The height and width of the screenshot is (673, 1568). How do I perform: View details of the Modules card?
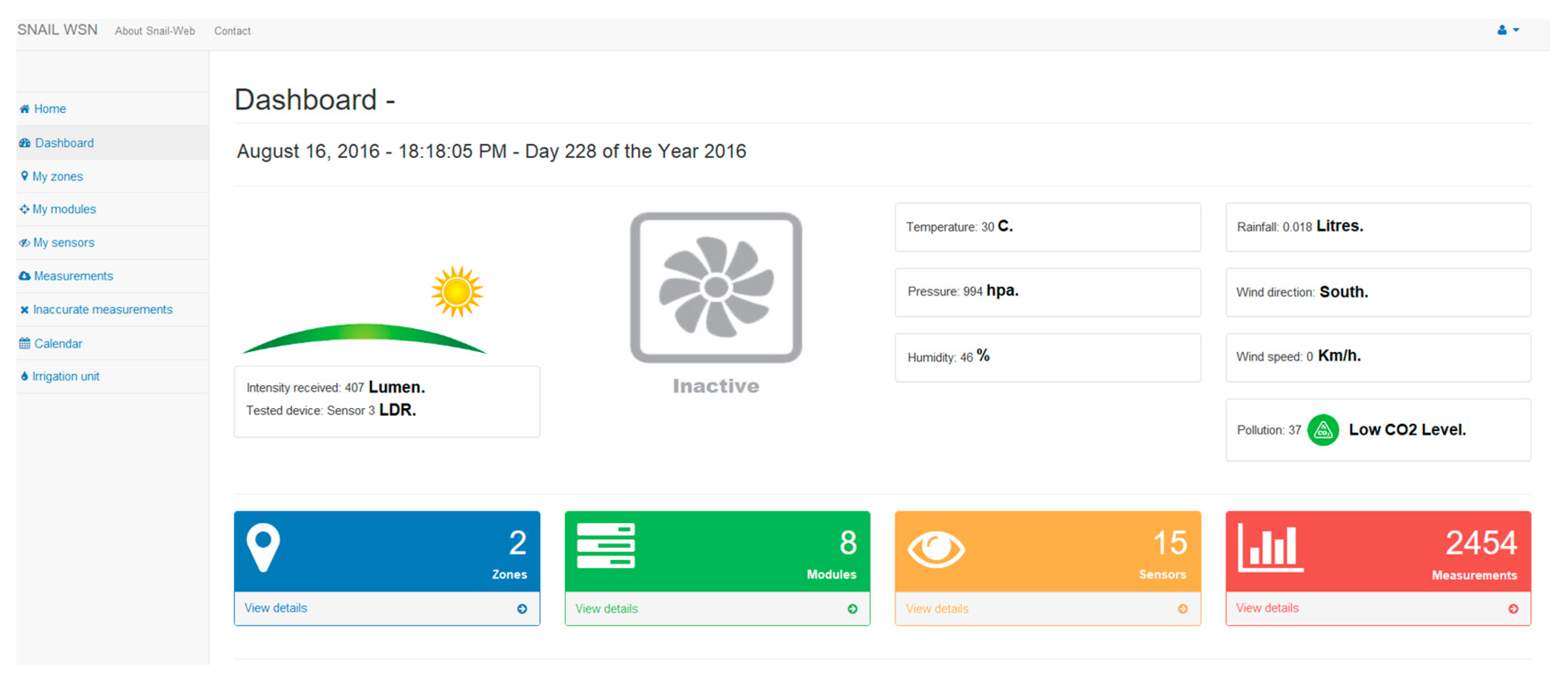tap(606, 608)
